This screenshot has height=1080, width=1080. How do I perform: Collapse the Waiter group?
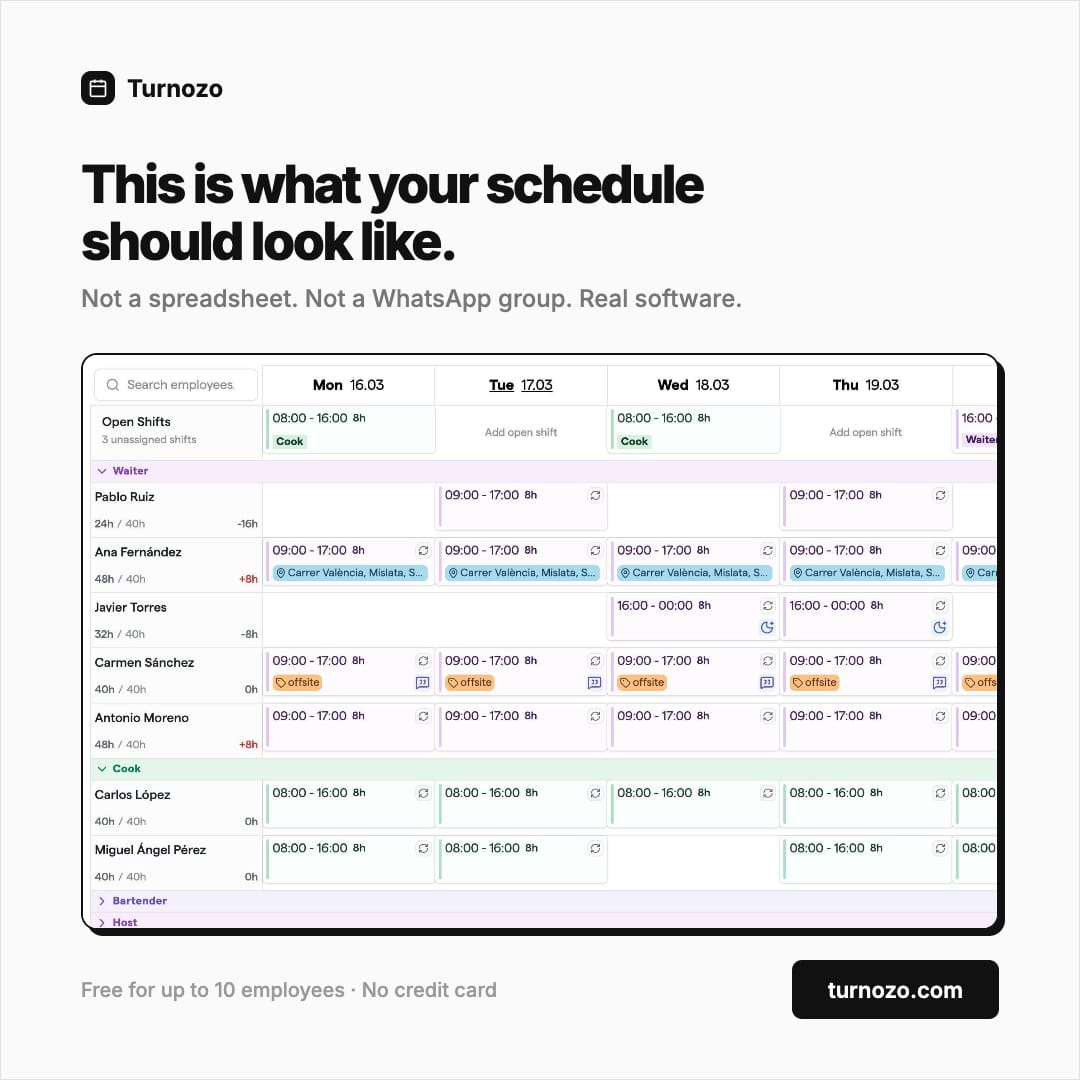point(102,471)
